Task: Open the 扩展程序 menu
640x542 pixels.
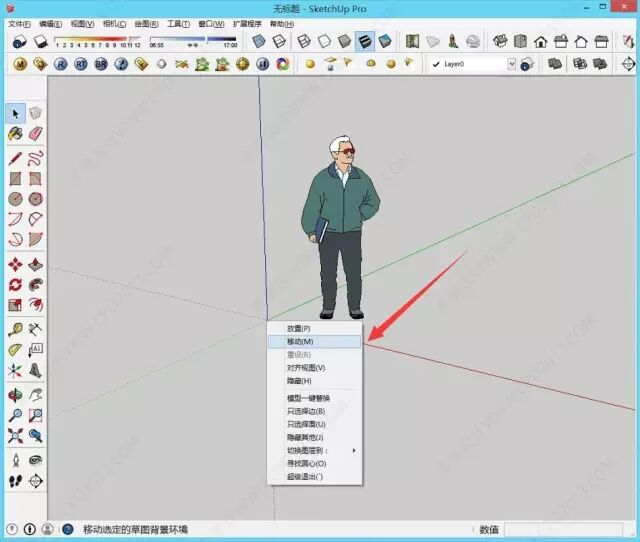Action: [247, 24]
